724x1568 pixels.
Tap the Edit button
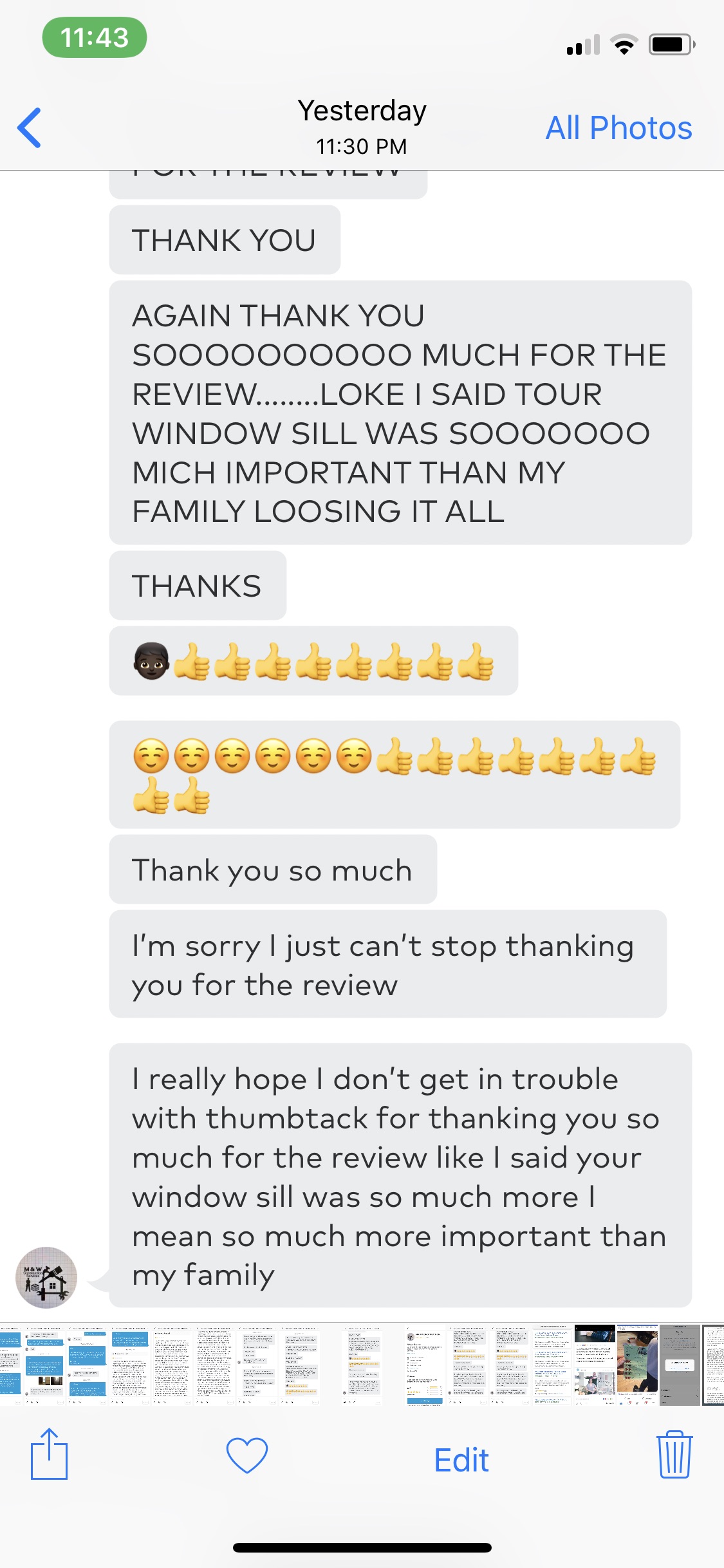461,1459
